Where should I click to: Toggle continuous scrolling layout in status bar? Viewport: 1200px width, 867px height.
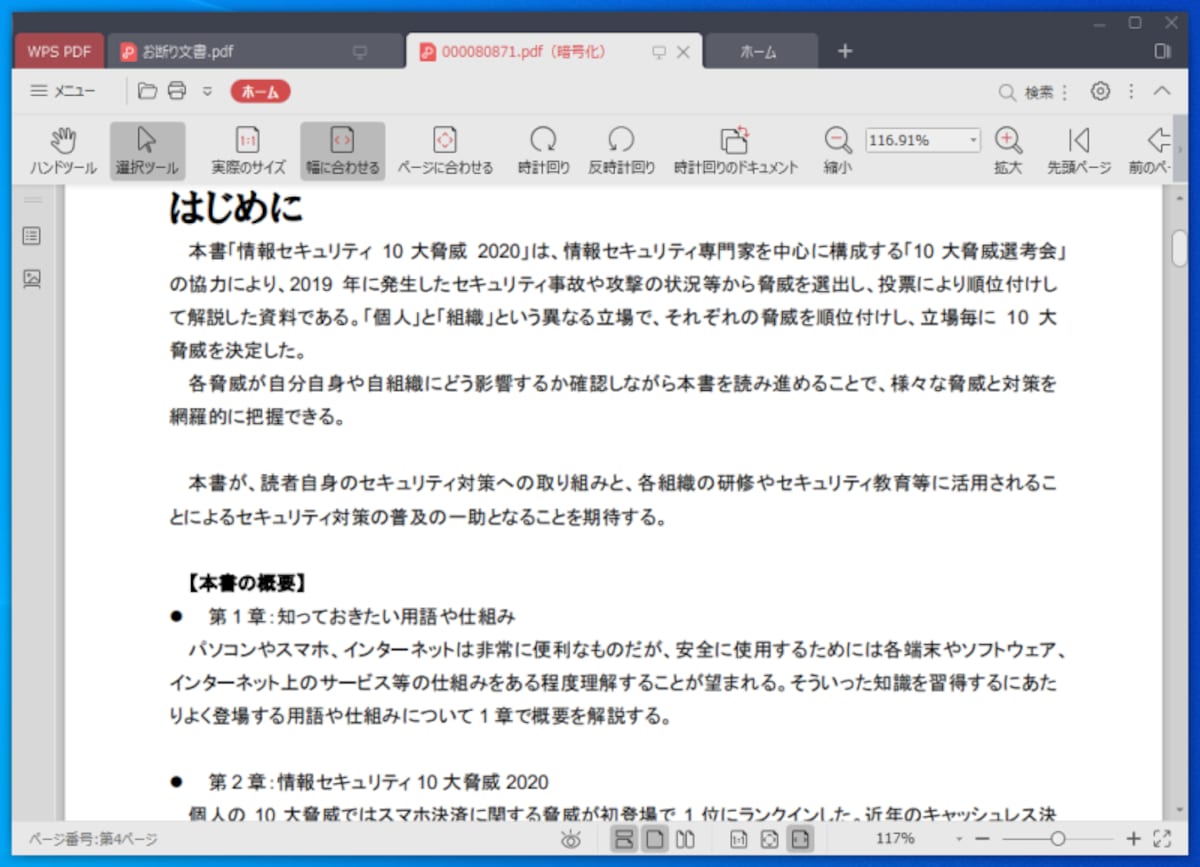pyautogui.click(x=623, y=839)
